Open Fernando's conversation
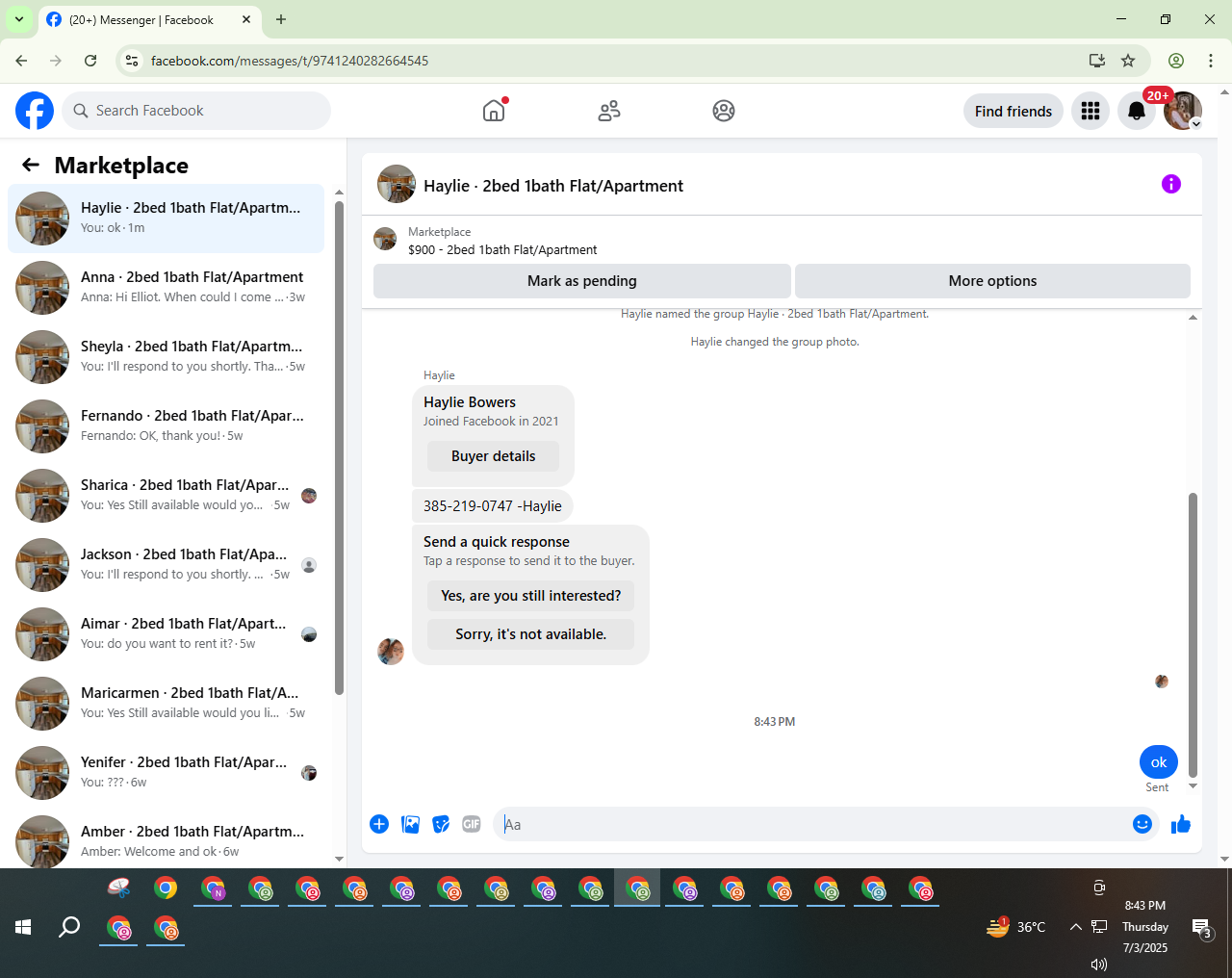Viewport: 1232px width, 978px height. pos(166,426)
